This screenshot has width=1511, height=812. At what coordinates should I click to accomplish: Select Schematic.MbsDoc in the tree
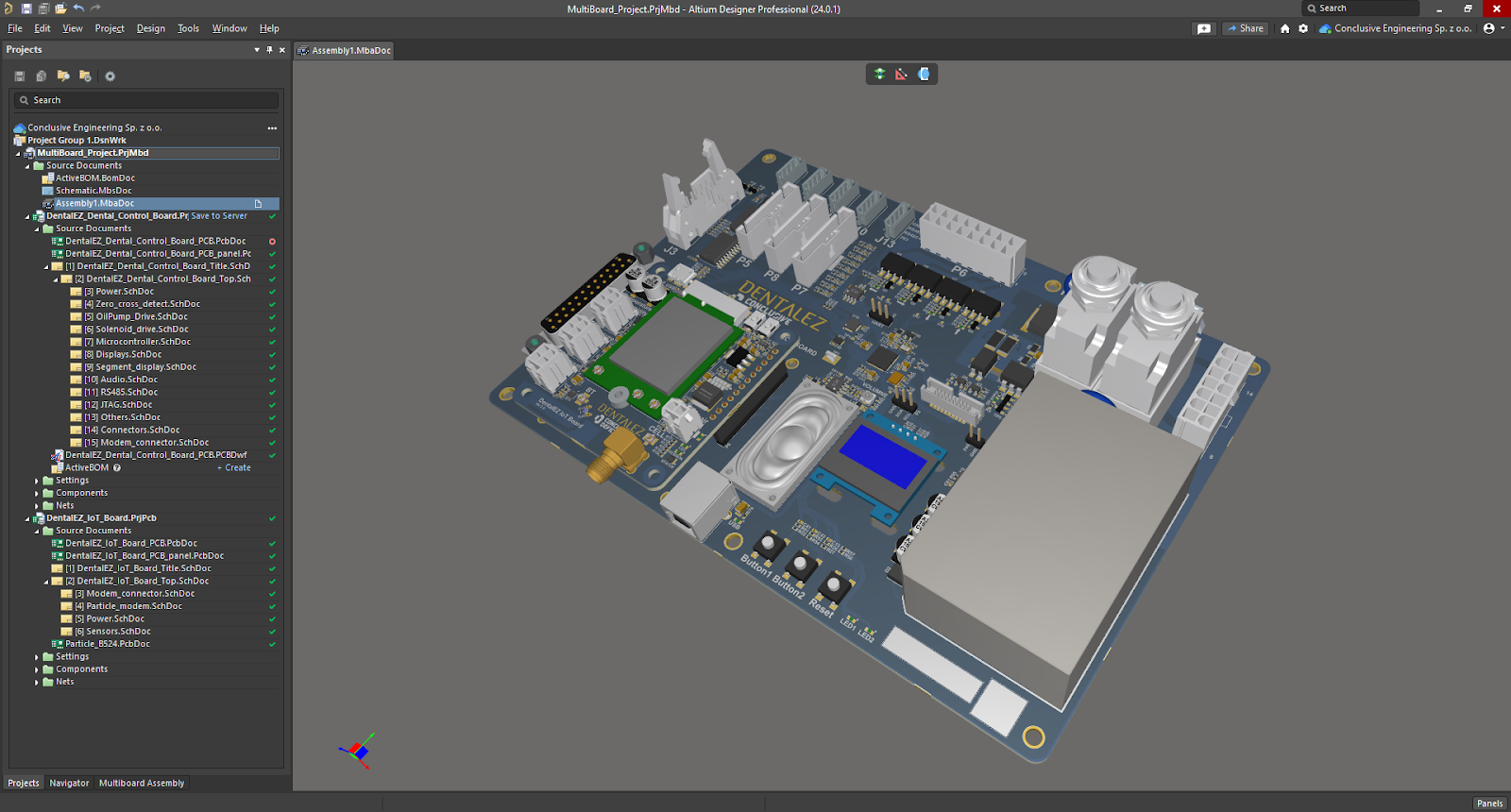(x=93, y=191)
